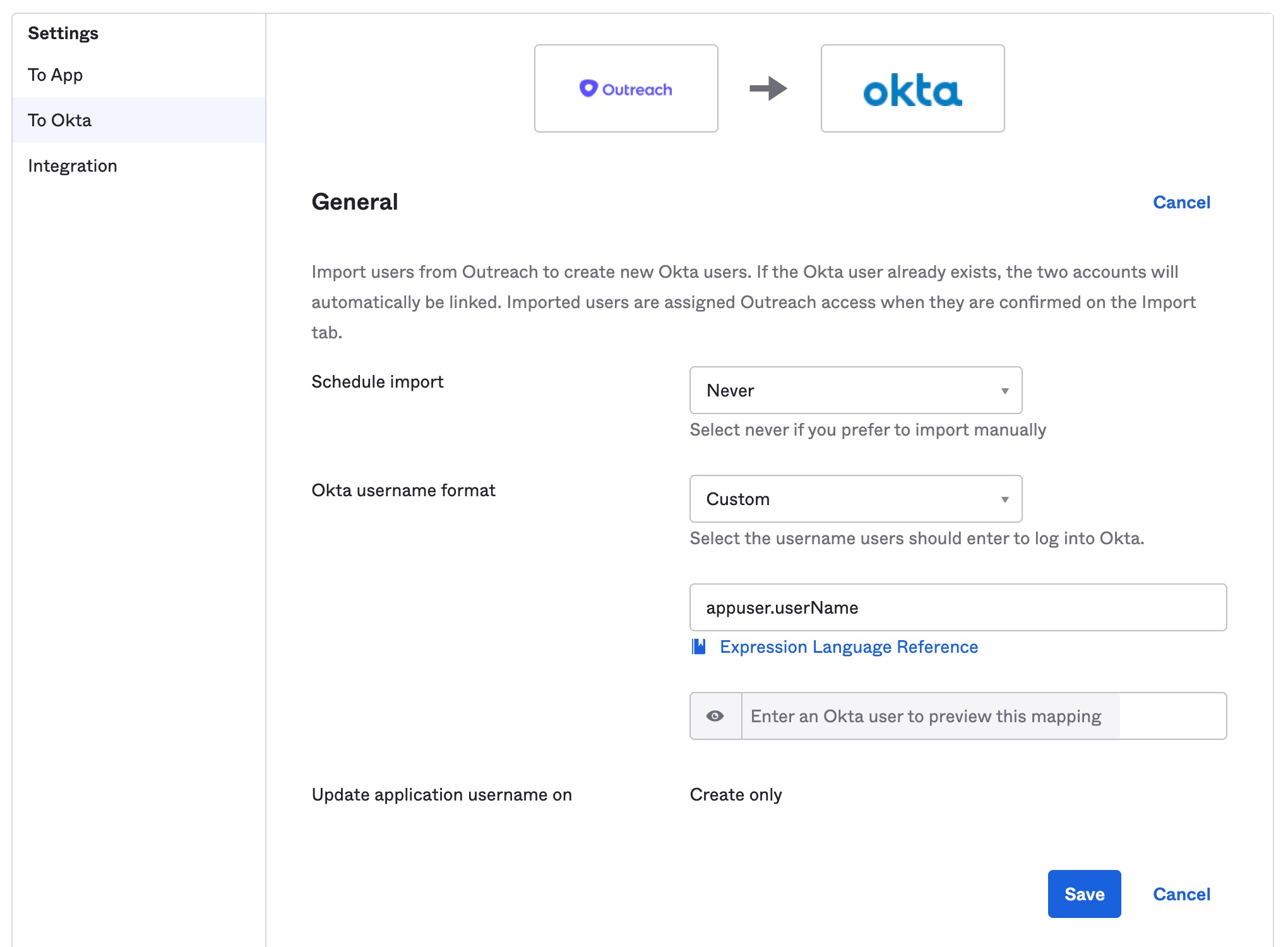Image resolution: width=1288 pixels, height=947 pixels.
Task: Click the Create only value text
Action: 736,794
